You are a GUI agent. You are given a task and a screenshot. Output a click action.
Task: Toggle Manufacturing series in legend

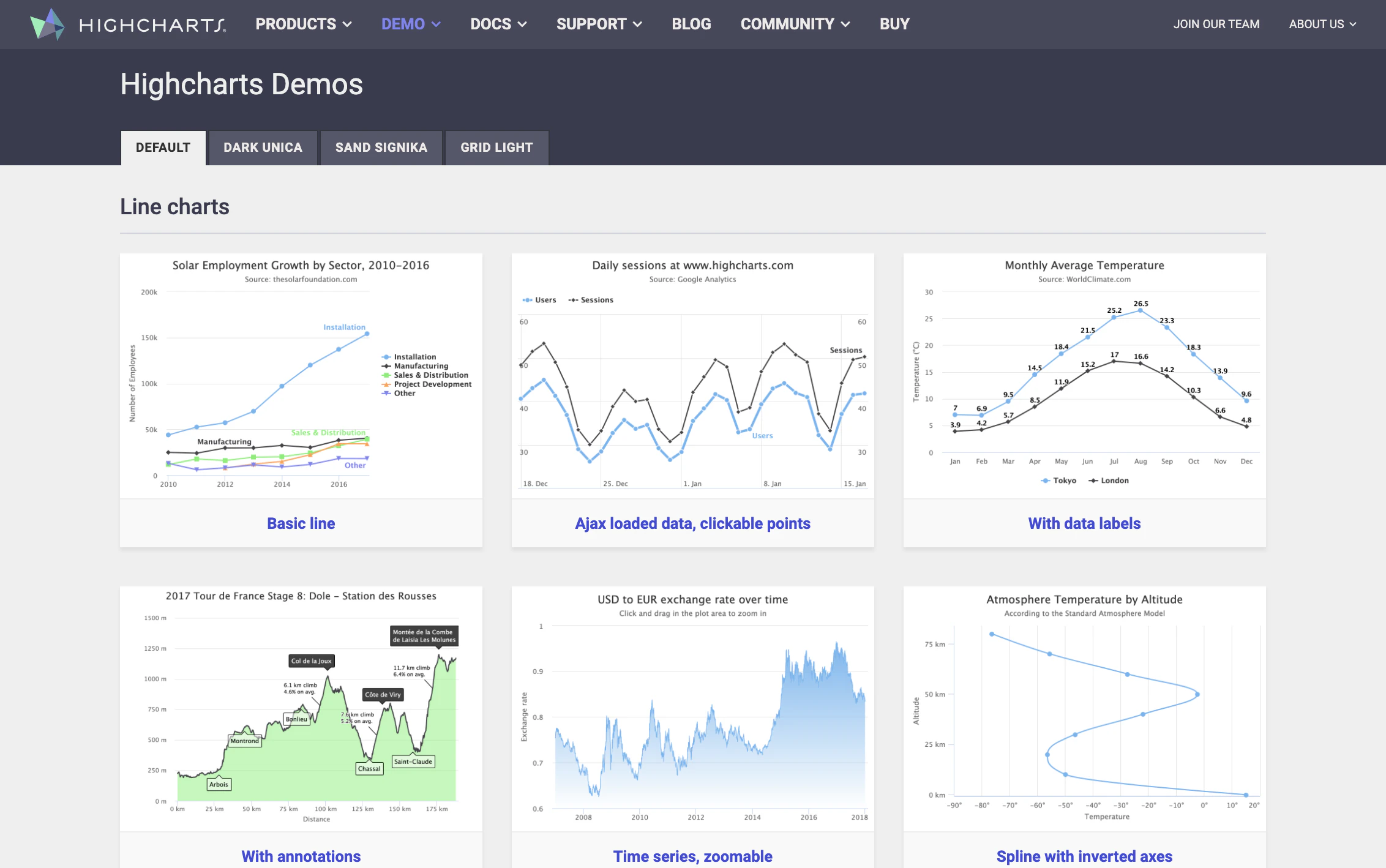[415, 366]
